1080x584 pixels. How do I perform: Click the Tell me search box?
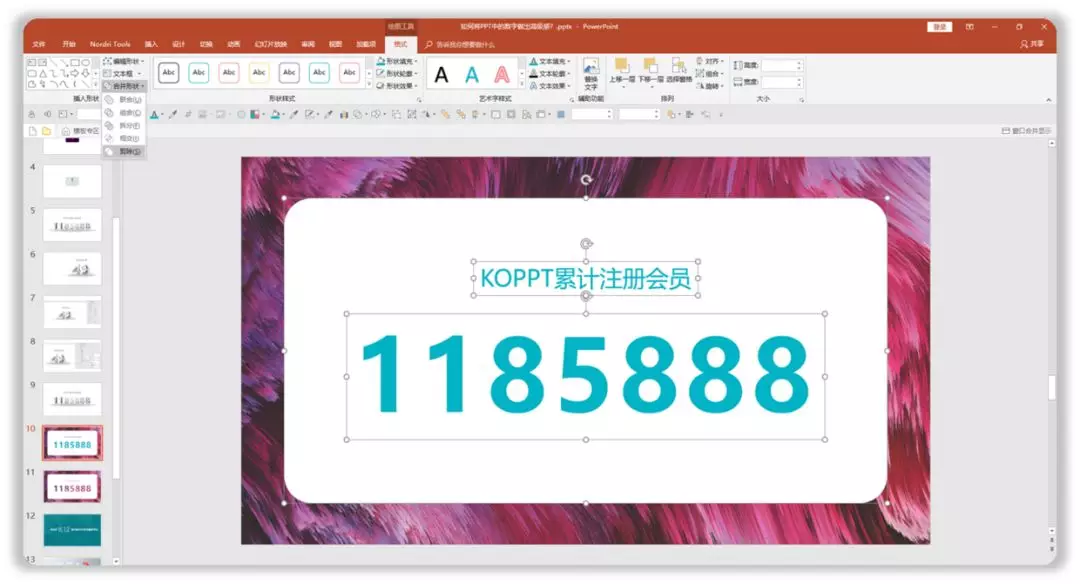(x=460, y=45)
